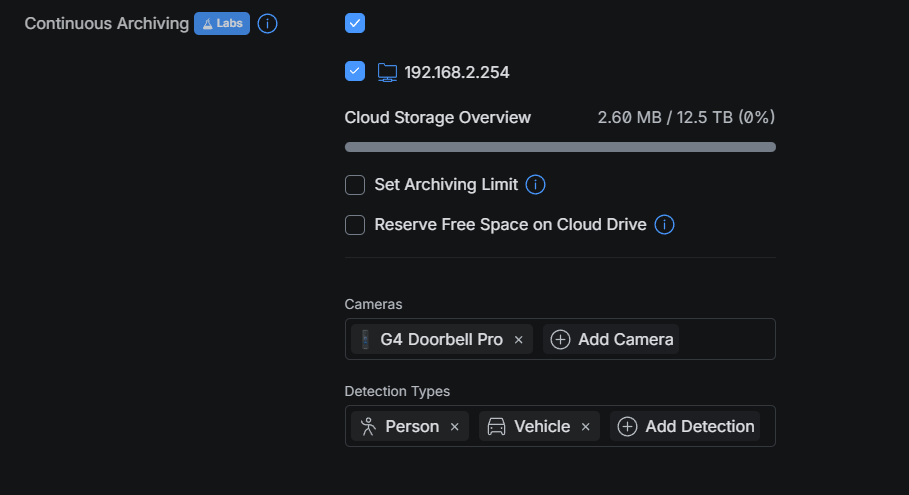Click the Vehicle detection car icon
This screenshot has width=909, height=495.
[x=496, y=427]
